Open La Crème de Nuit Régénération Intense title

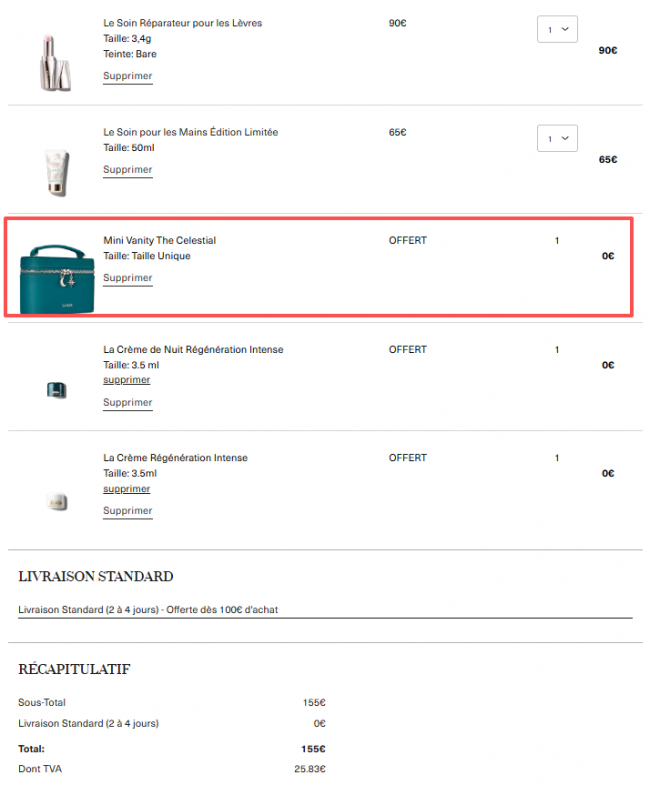[x=193, y=349]
